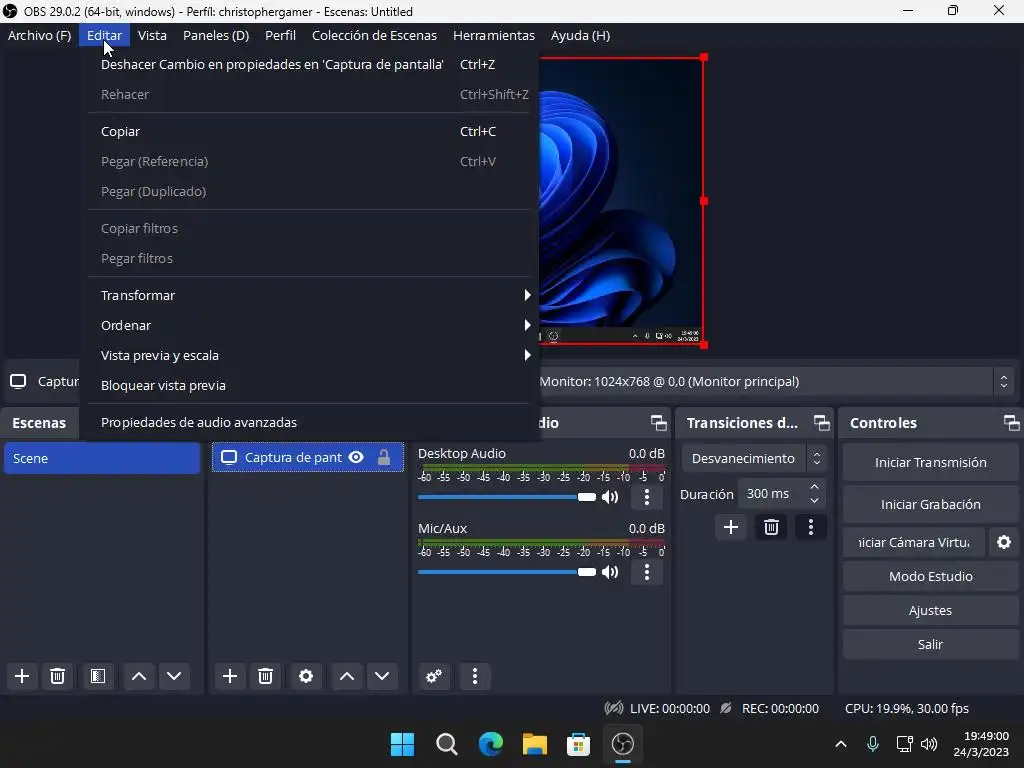Open Desktop Audio three-dot options
Viewport: 1024px width, 768px height.
point(647,497)
